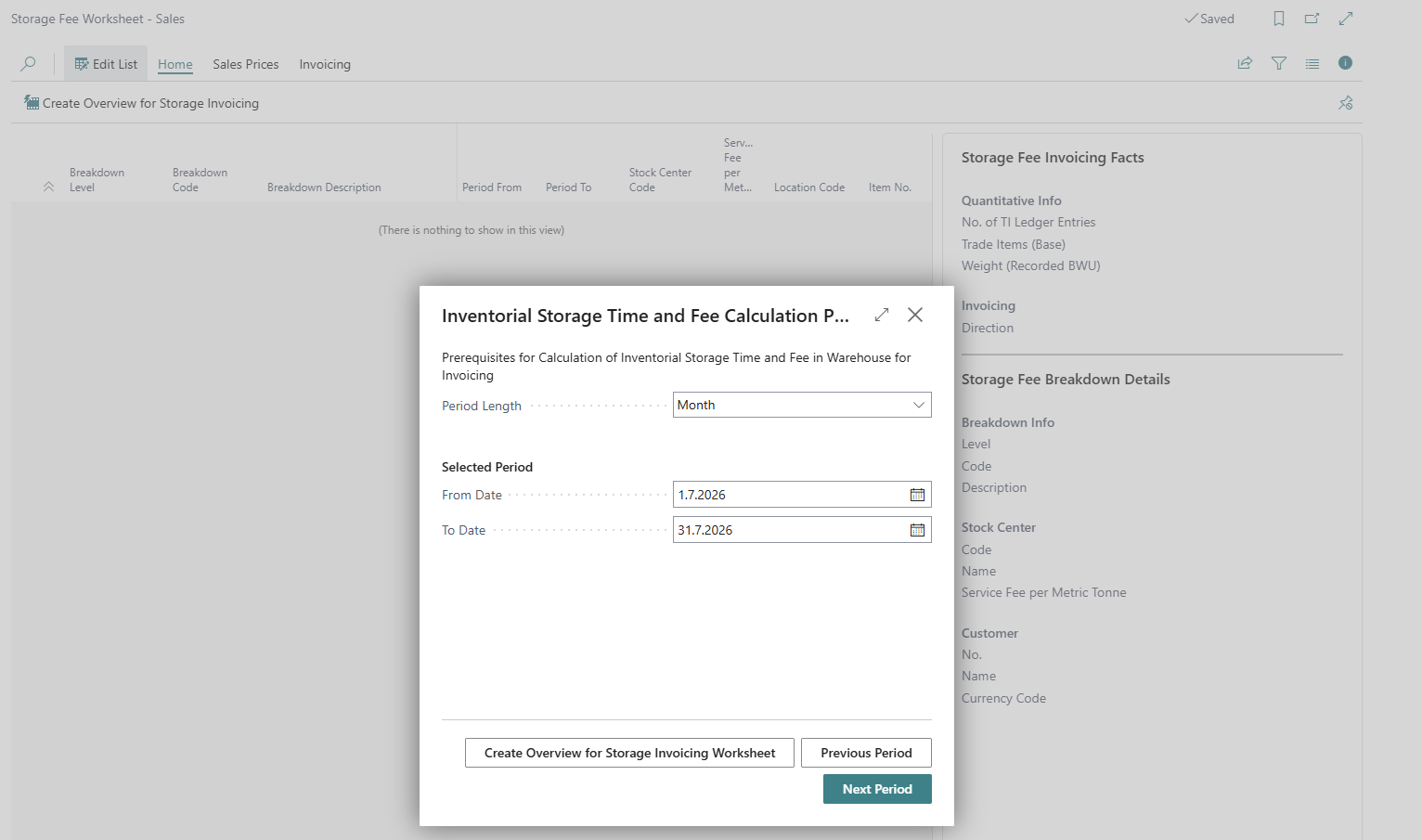Open Edit List mode

point(106,64)
